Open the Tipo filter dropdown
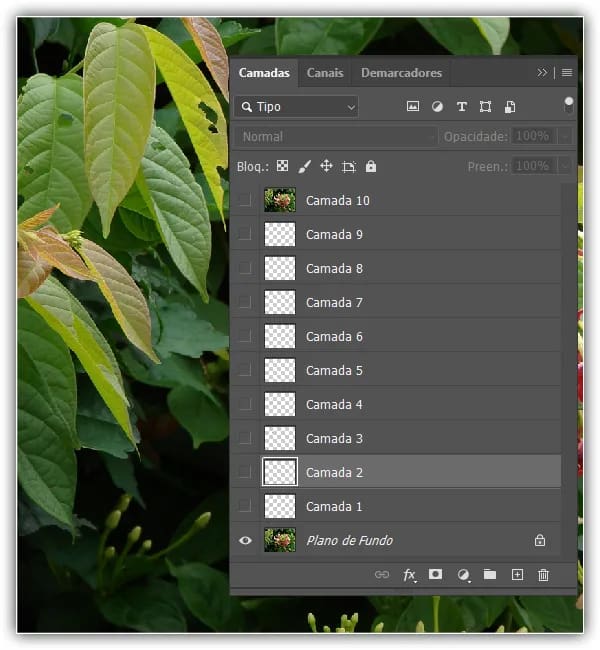Image resolution: width=600 pixels, height=650 pixels. pos(297,106)
